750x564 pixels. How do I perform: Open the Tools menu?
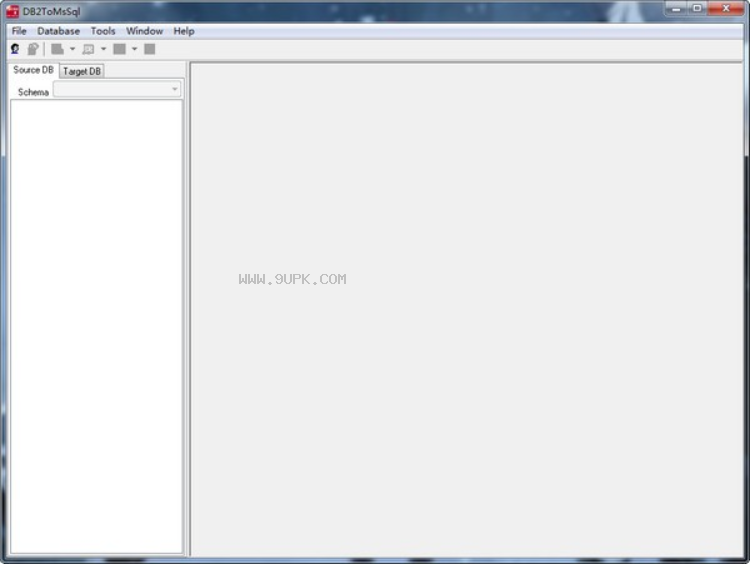103,31
